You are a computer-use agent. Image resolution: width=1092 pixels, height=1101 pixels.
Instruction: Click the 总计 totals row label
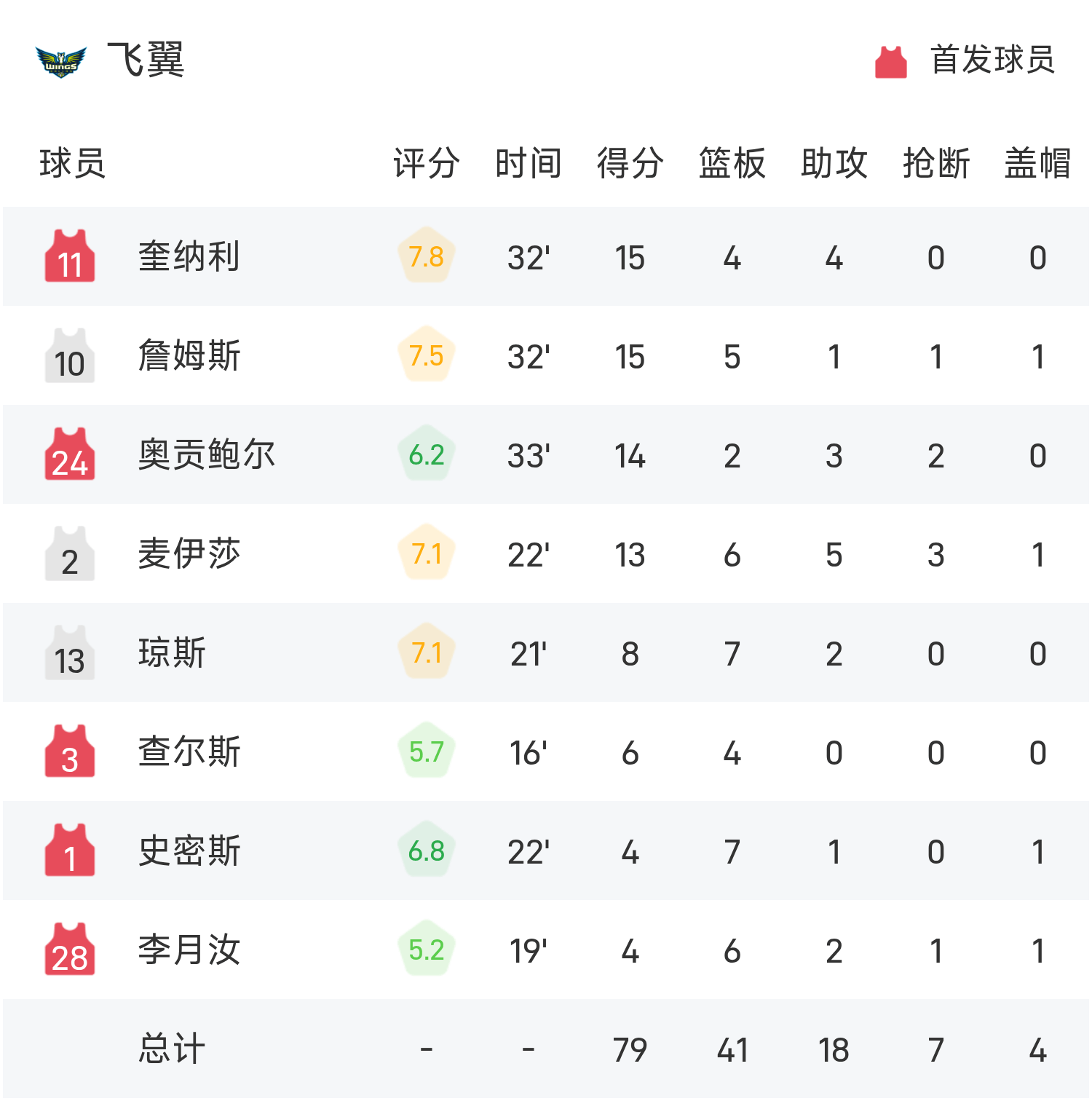tap(172, 1049)
